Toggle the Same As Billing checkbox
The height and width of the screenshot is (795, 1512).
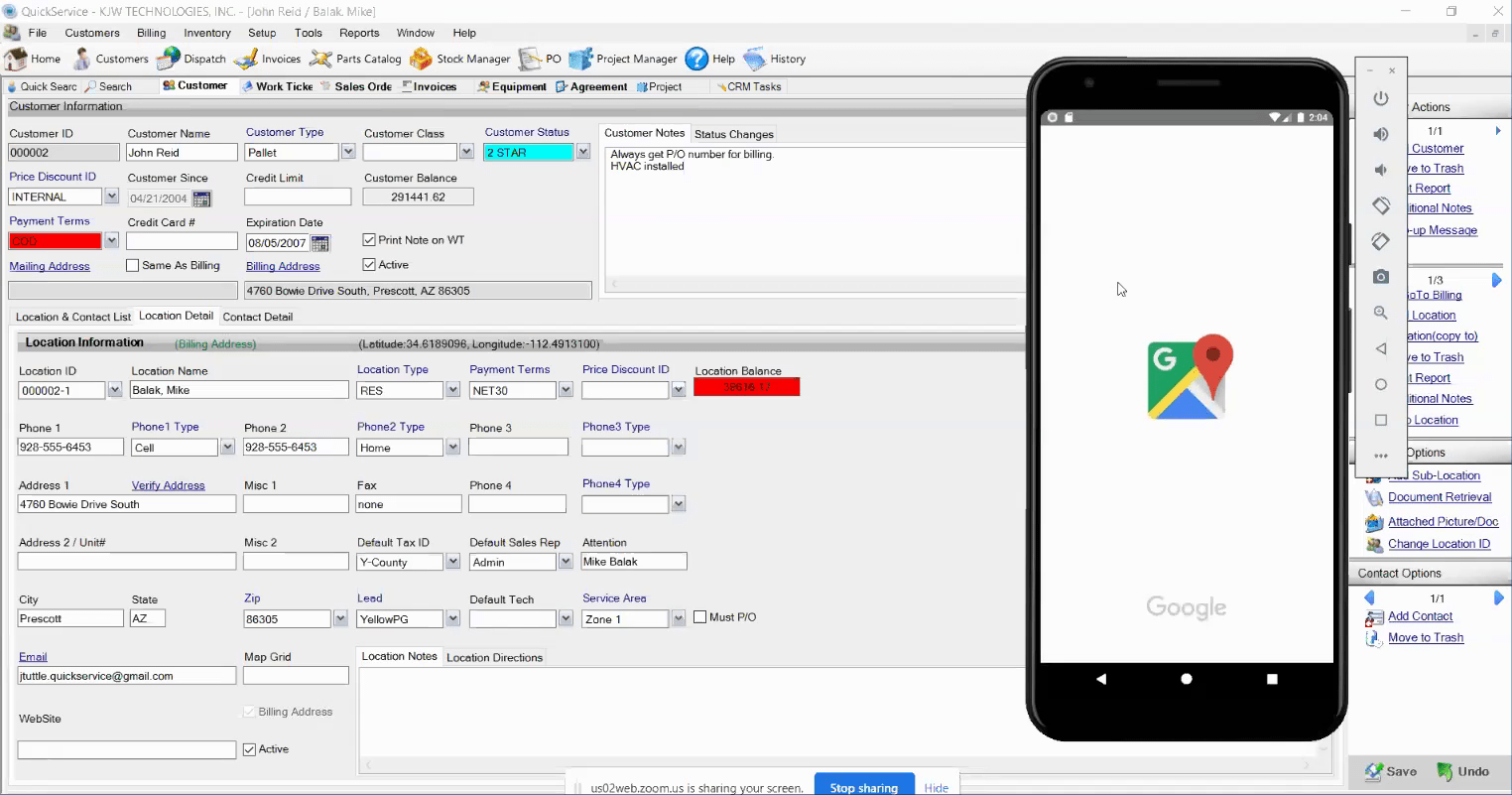(133, 266)
